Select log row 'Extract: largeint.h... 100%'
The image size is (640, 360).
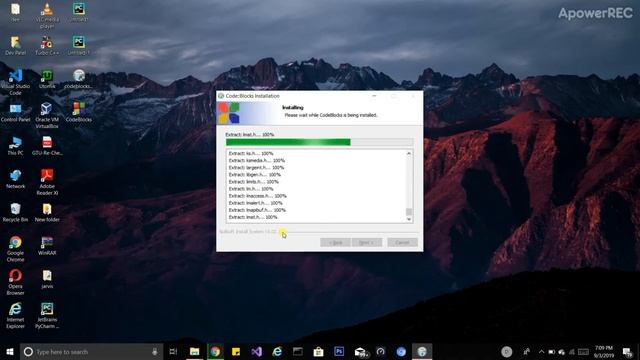point(256,168)
